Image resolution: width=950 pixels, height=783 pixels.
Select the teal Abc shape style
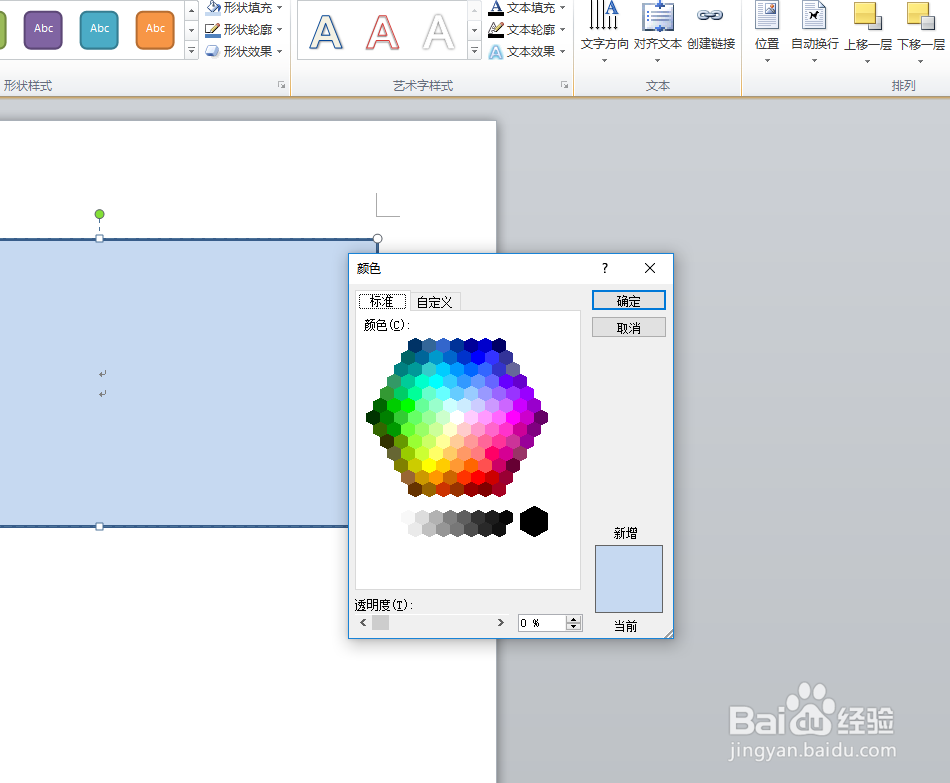99,29
